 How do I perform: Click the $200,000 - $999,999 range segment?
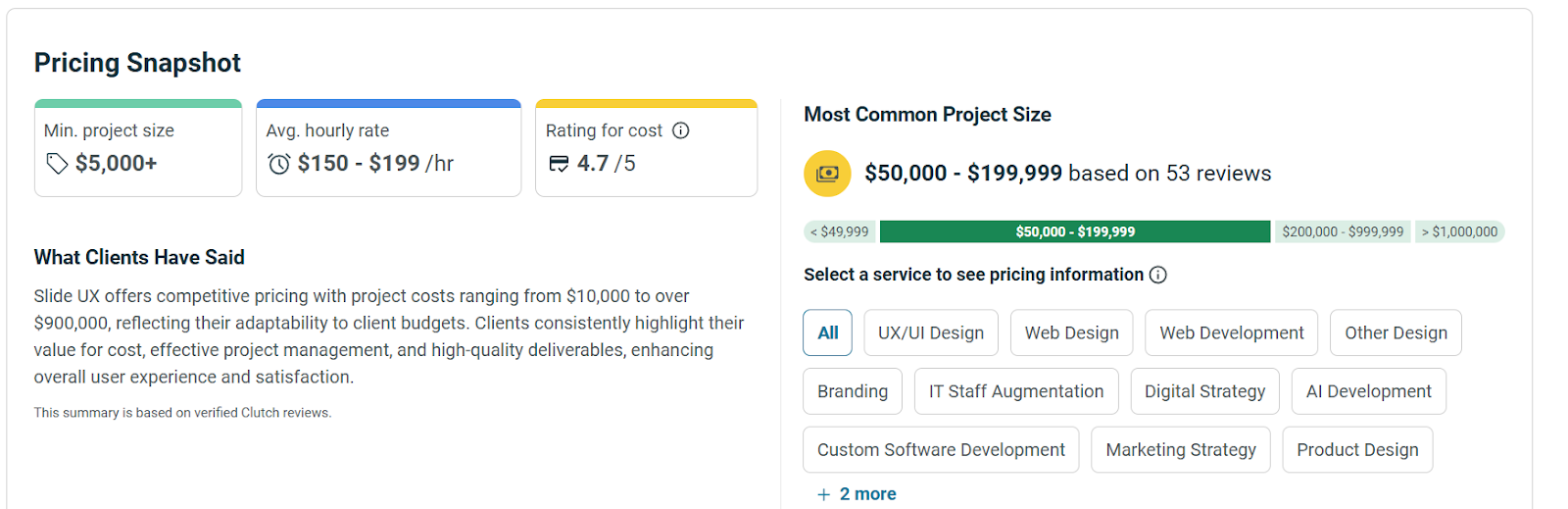point(1343,231)
